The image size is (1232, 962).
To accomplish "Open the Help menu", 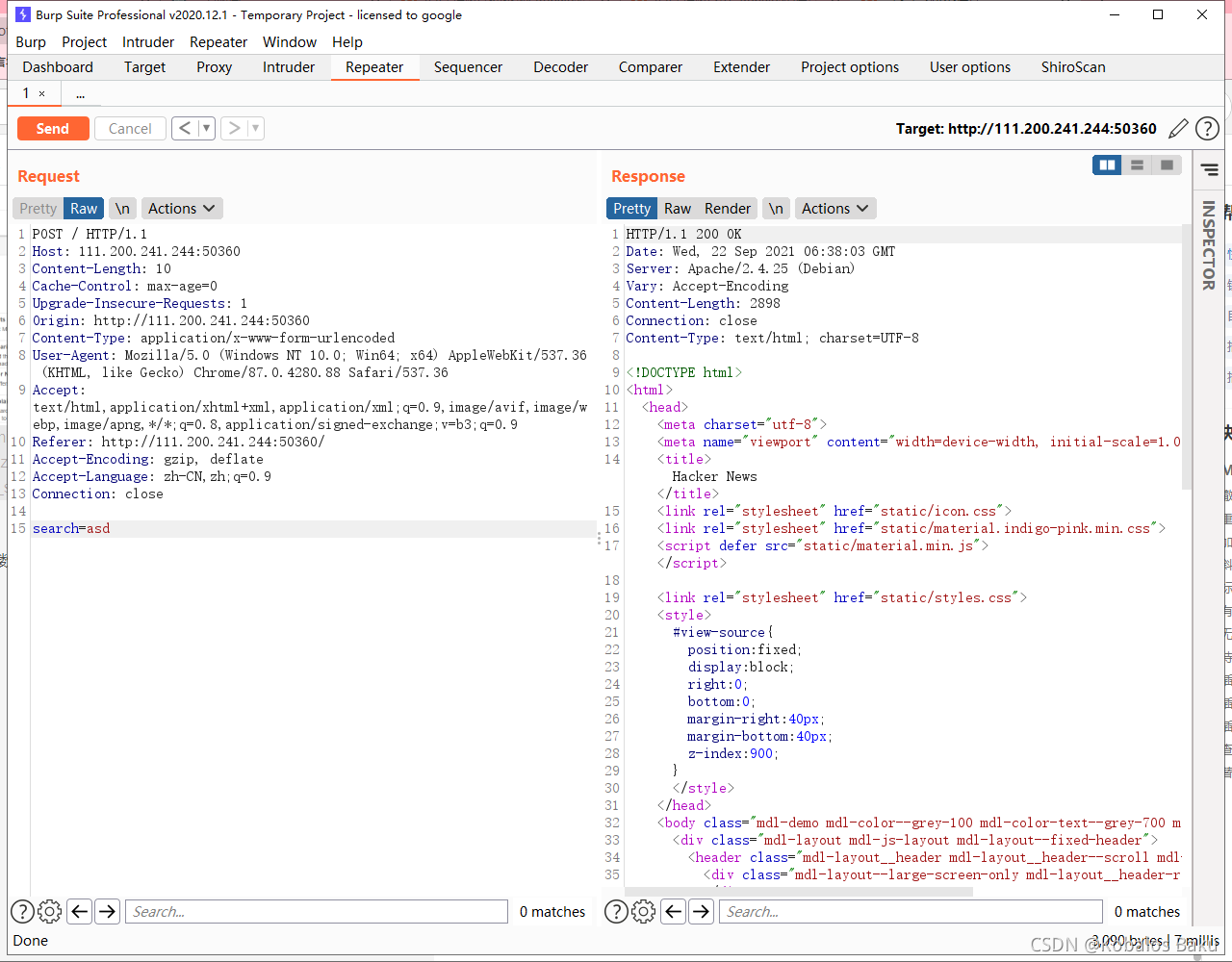I will point(347,42).
